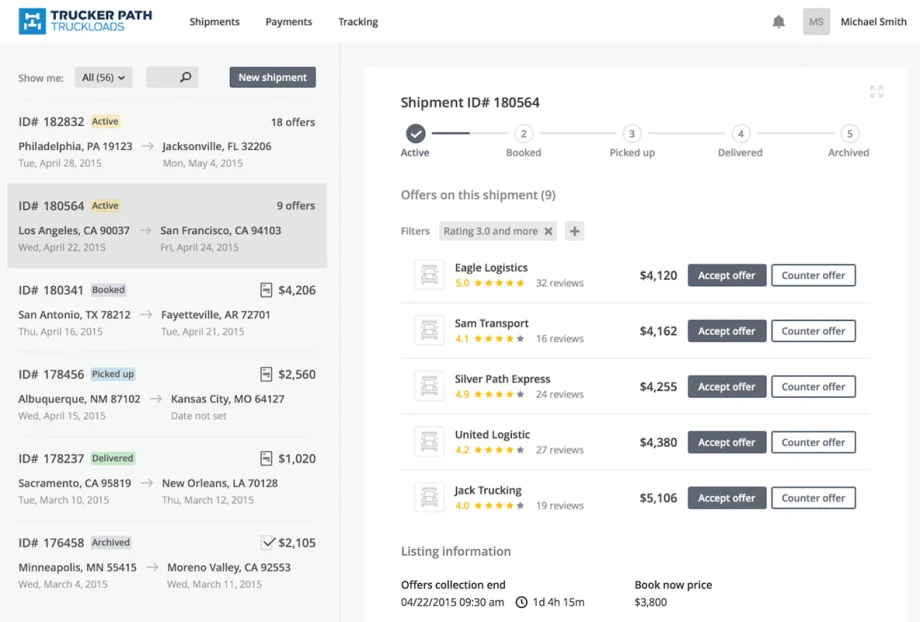Click Jack Trucking 19 reviews
The height and width of the screenshot is (622, 920).
point(560,505)
